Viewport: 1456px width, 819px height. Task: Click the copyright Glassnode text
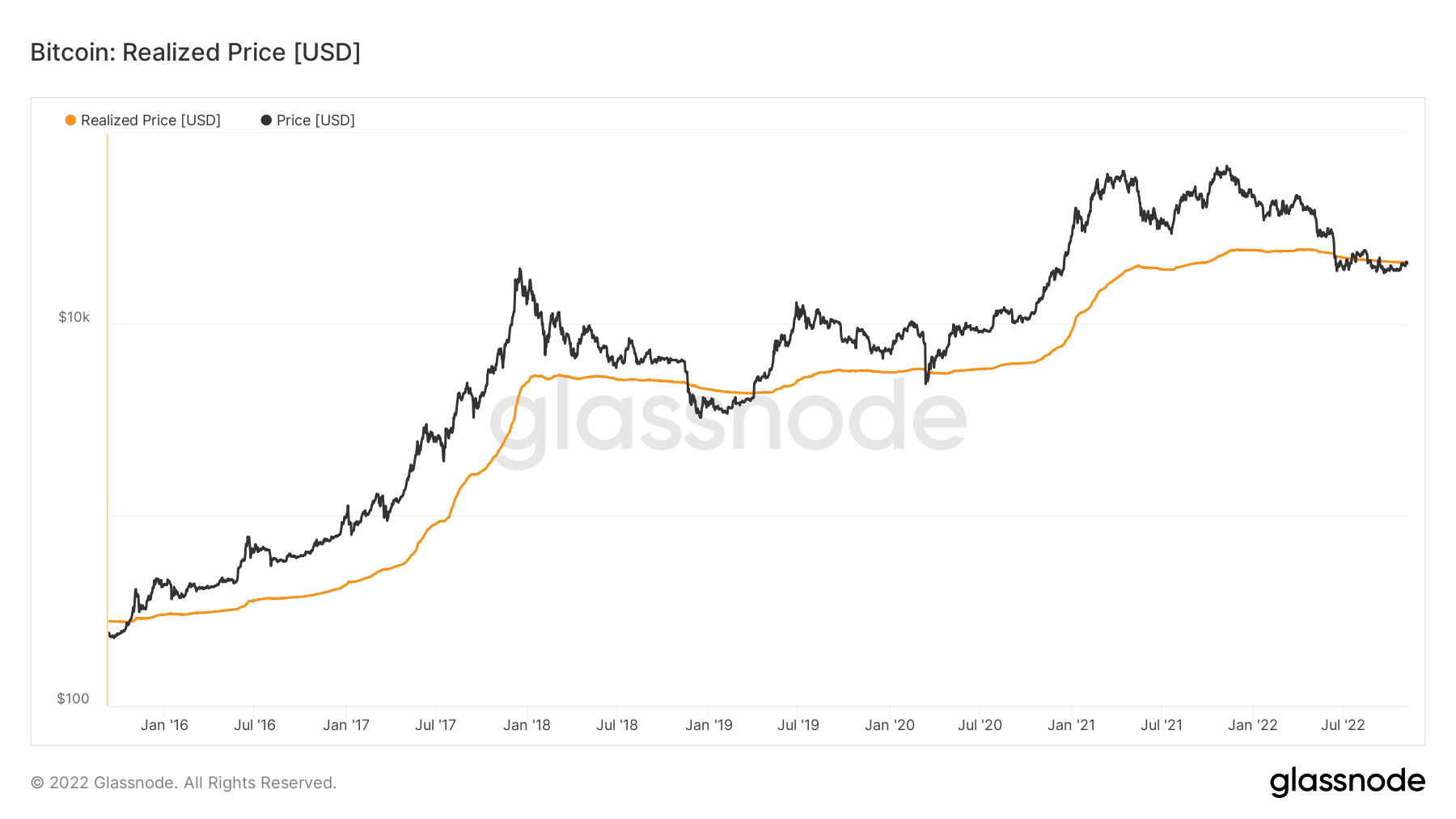pos(183,783)
